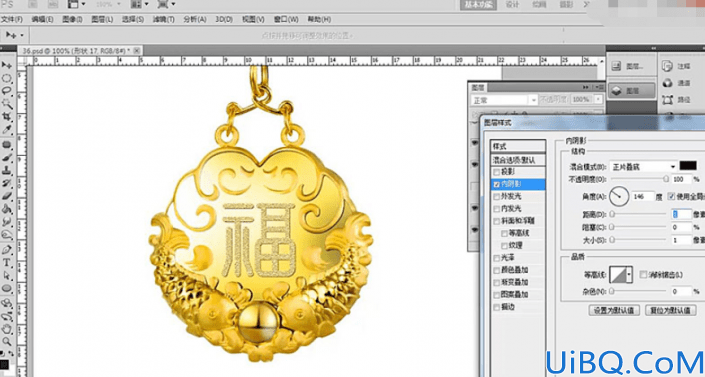Open the 滤镜(T) menu
Screen dimensions: 705x377
click(x=163, y=19)
